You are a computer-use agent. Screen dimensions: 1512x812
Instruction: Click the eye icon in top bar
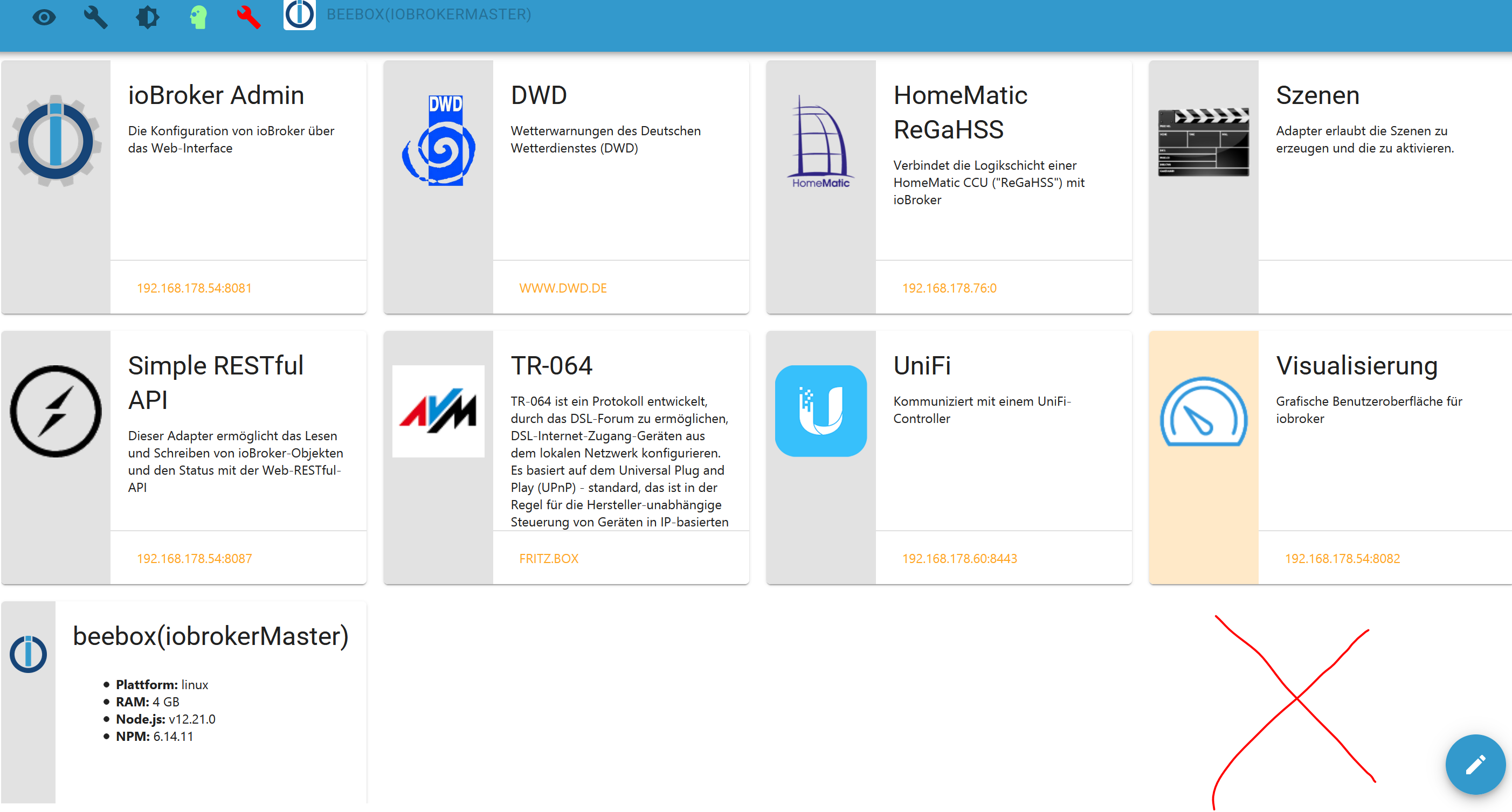pos(44,18)
